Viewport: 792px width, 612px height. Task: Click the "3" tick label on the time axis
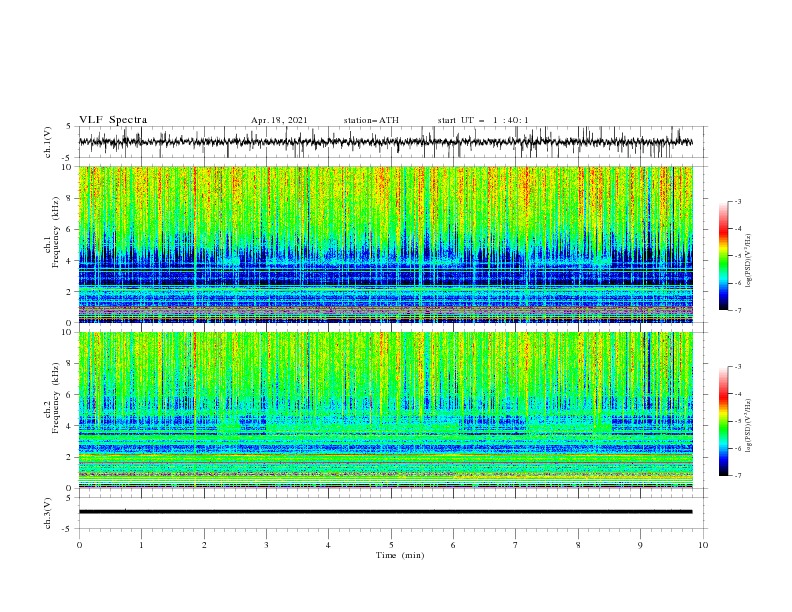(266, 545)
